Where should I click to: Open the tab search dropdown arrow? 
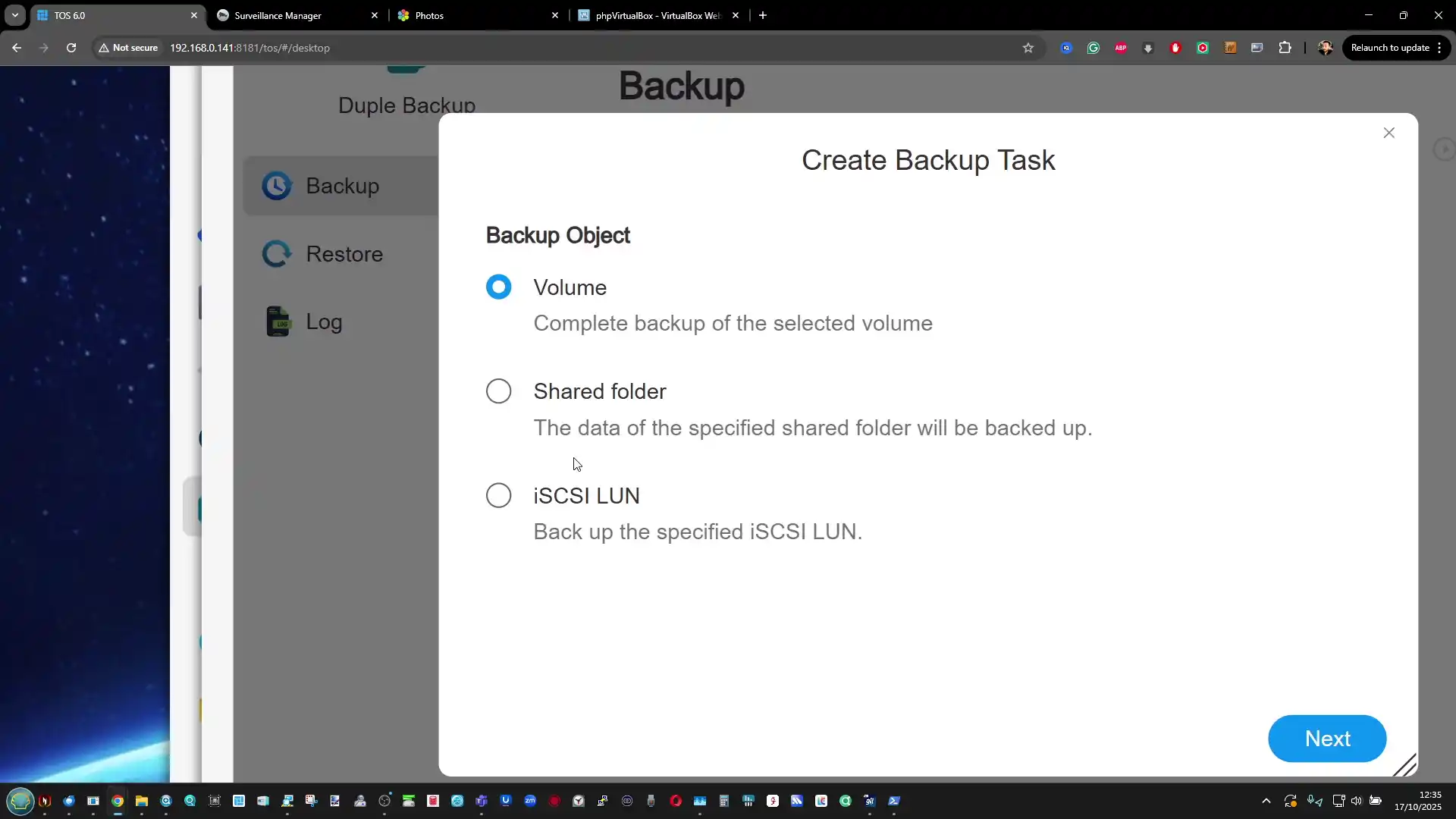pos(15,15)
